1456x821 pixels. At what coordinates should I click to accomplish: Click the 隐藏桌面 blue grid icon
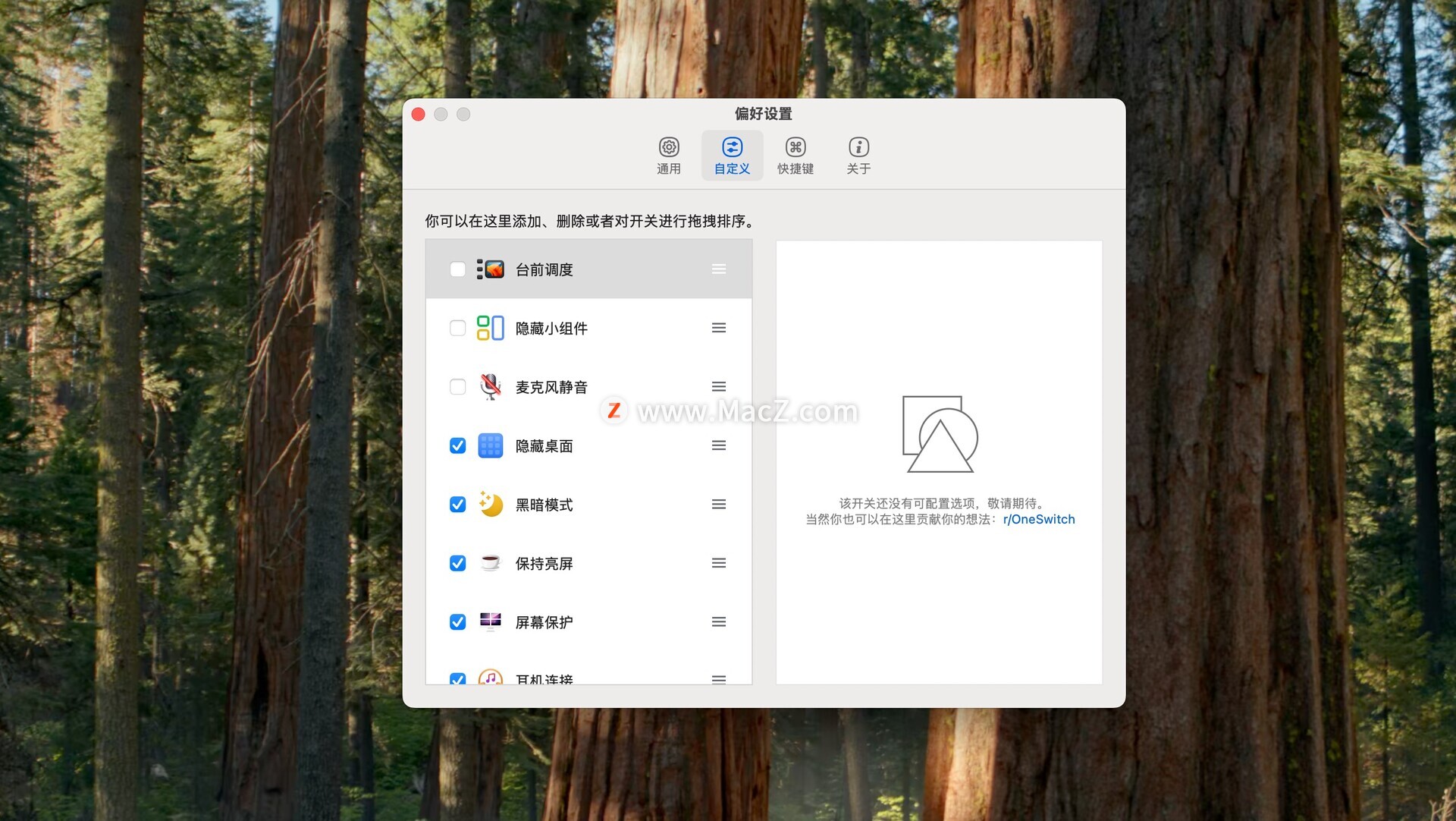click(491, 445)
